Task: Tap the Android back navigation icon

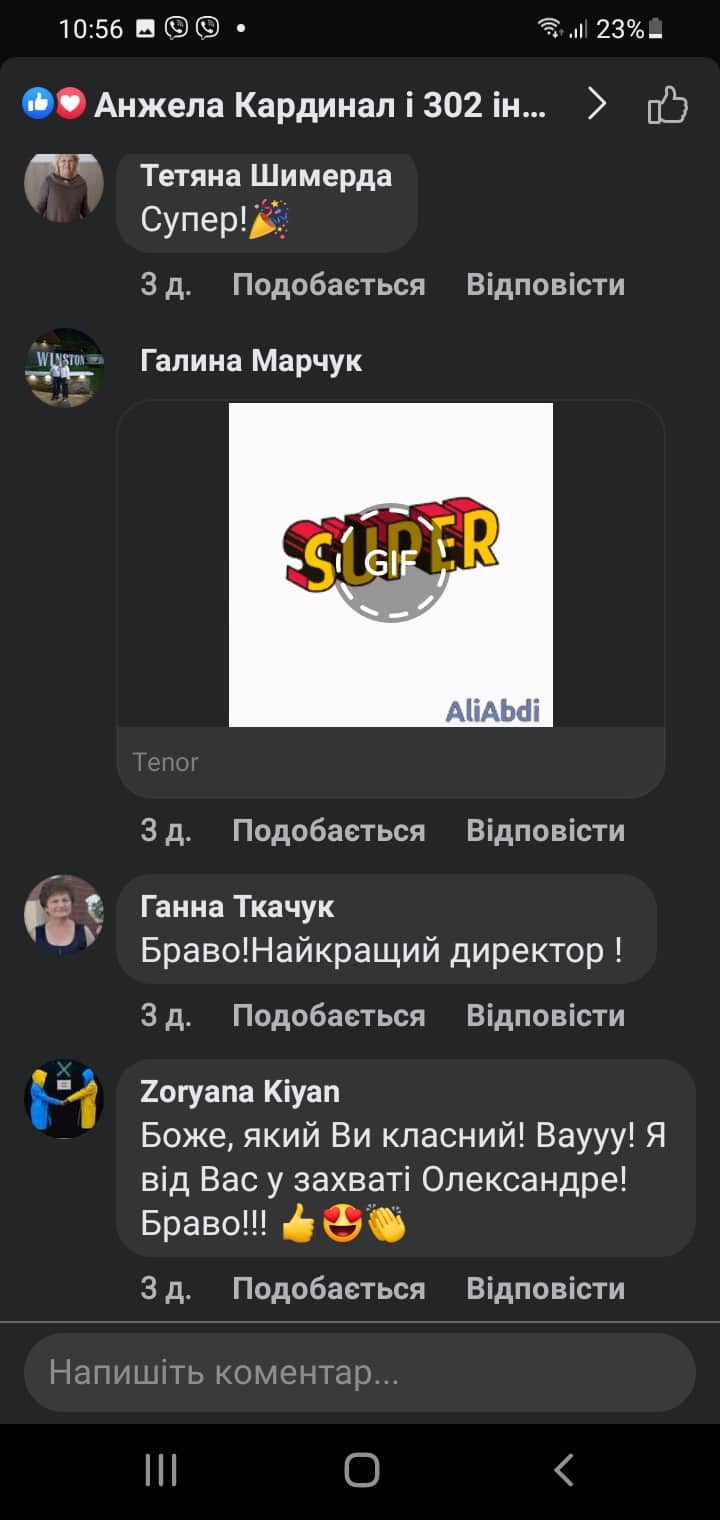Action: coord(563,1470)
